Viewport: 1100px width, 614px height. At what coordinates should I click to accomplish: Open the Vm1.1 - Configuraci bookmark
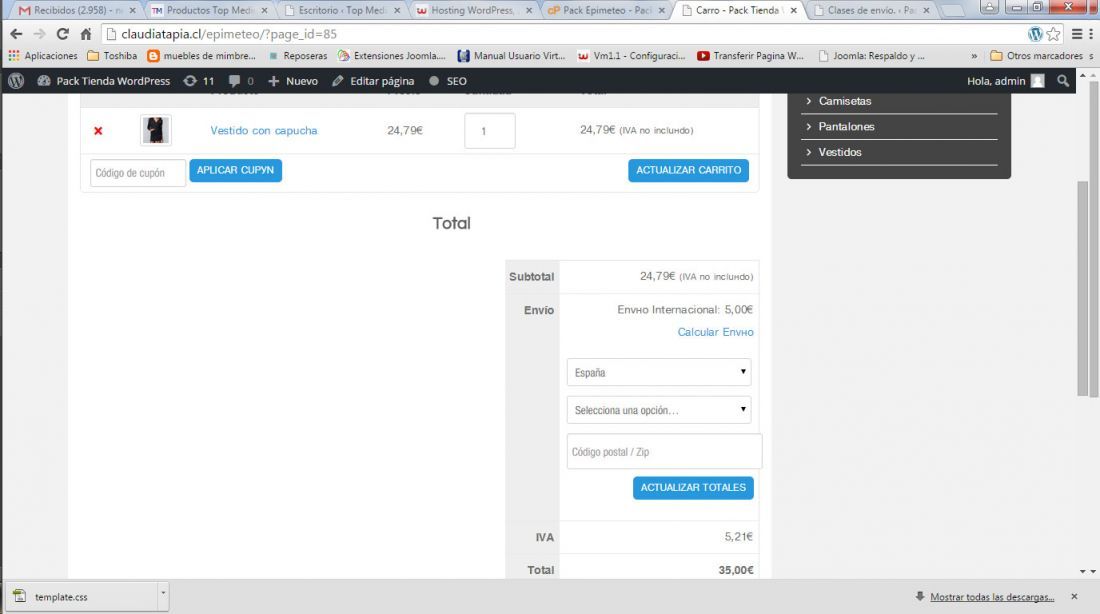click(x=631, y=55)
